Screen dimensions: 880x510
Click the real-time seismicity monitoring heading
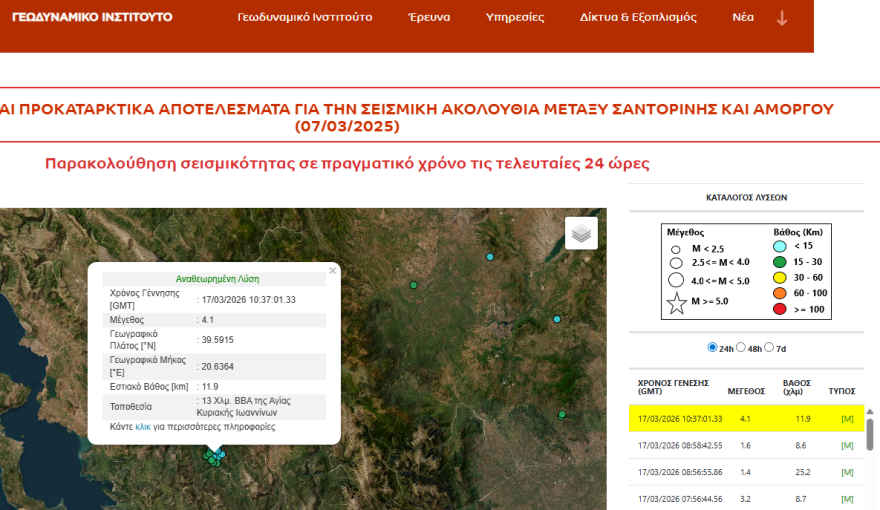(347, 163)
